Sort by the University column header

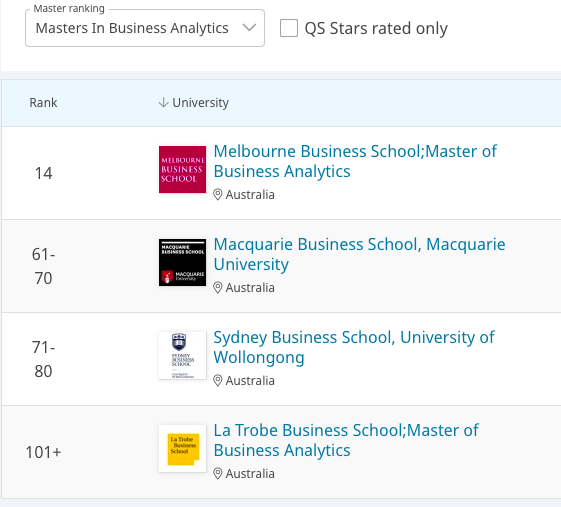click(x=200, y=103)
